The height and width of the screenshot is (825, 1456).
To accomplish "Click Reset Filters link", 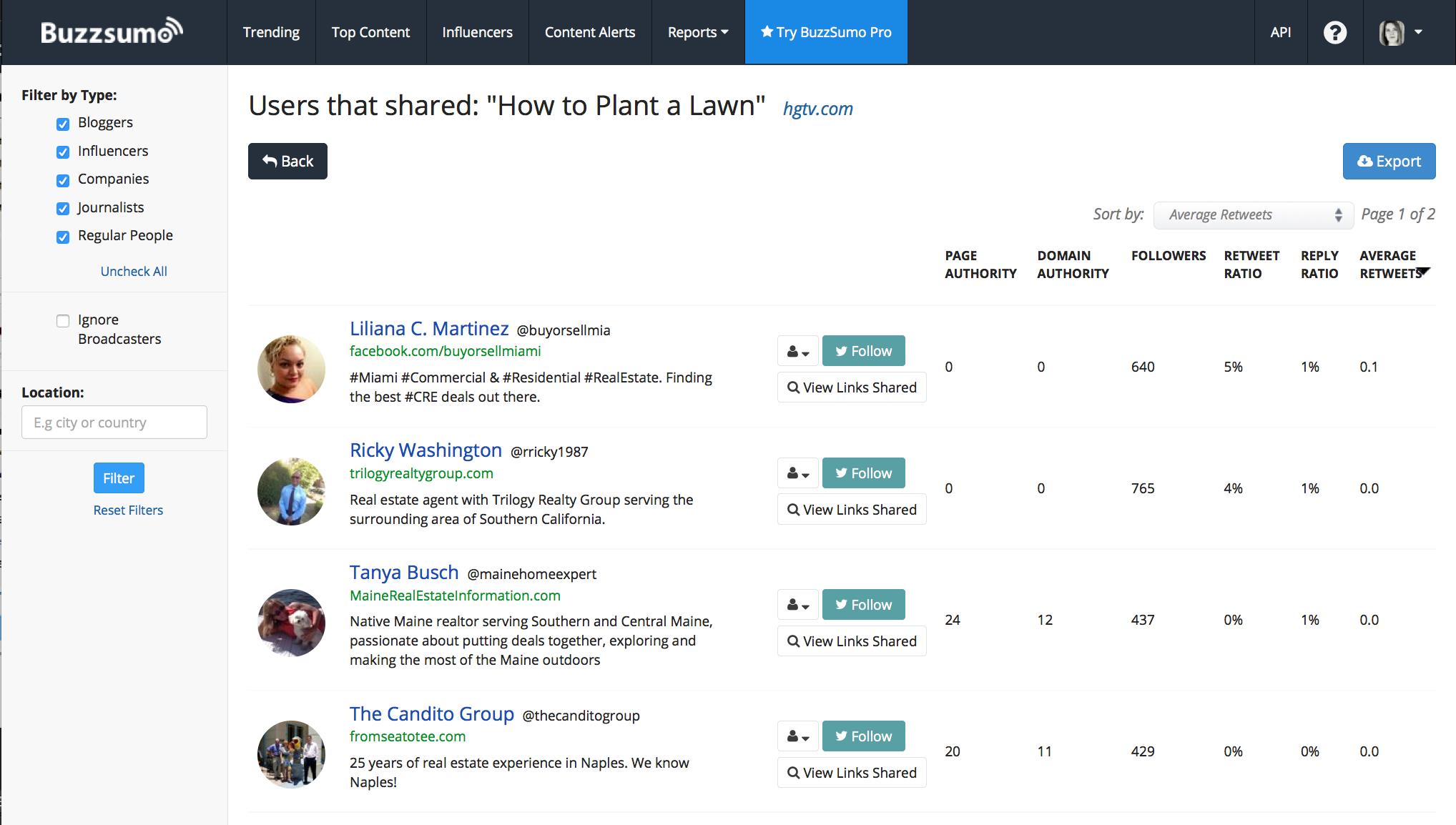I will coord(128,510).
